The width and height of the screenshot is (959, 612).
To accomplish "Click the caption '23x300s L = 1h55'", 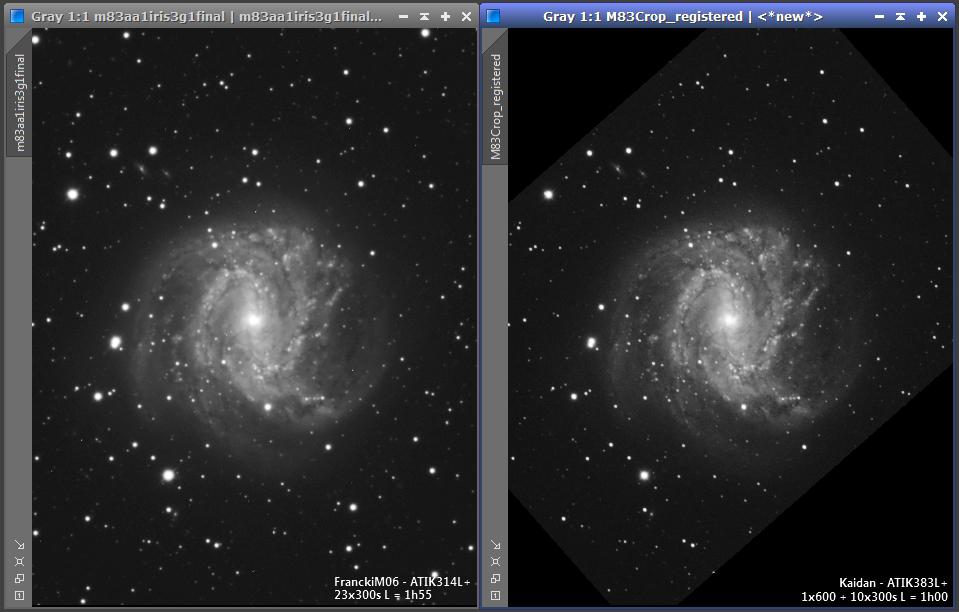I will pos(383,595).
